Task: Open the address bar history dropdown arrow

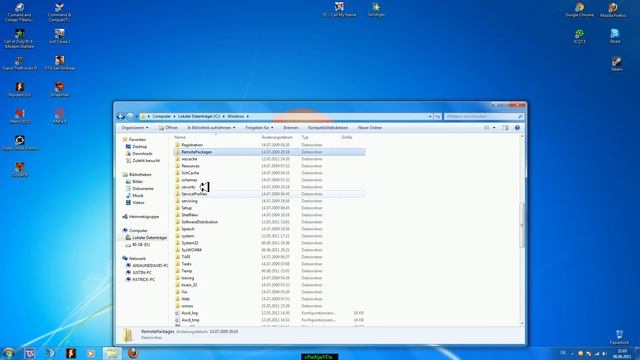Action: pos(430,116)
